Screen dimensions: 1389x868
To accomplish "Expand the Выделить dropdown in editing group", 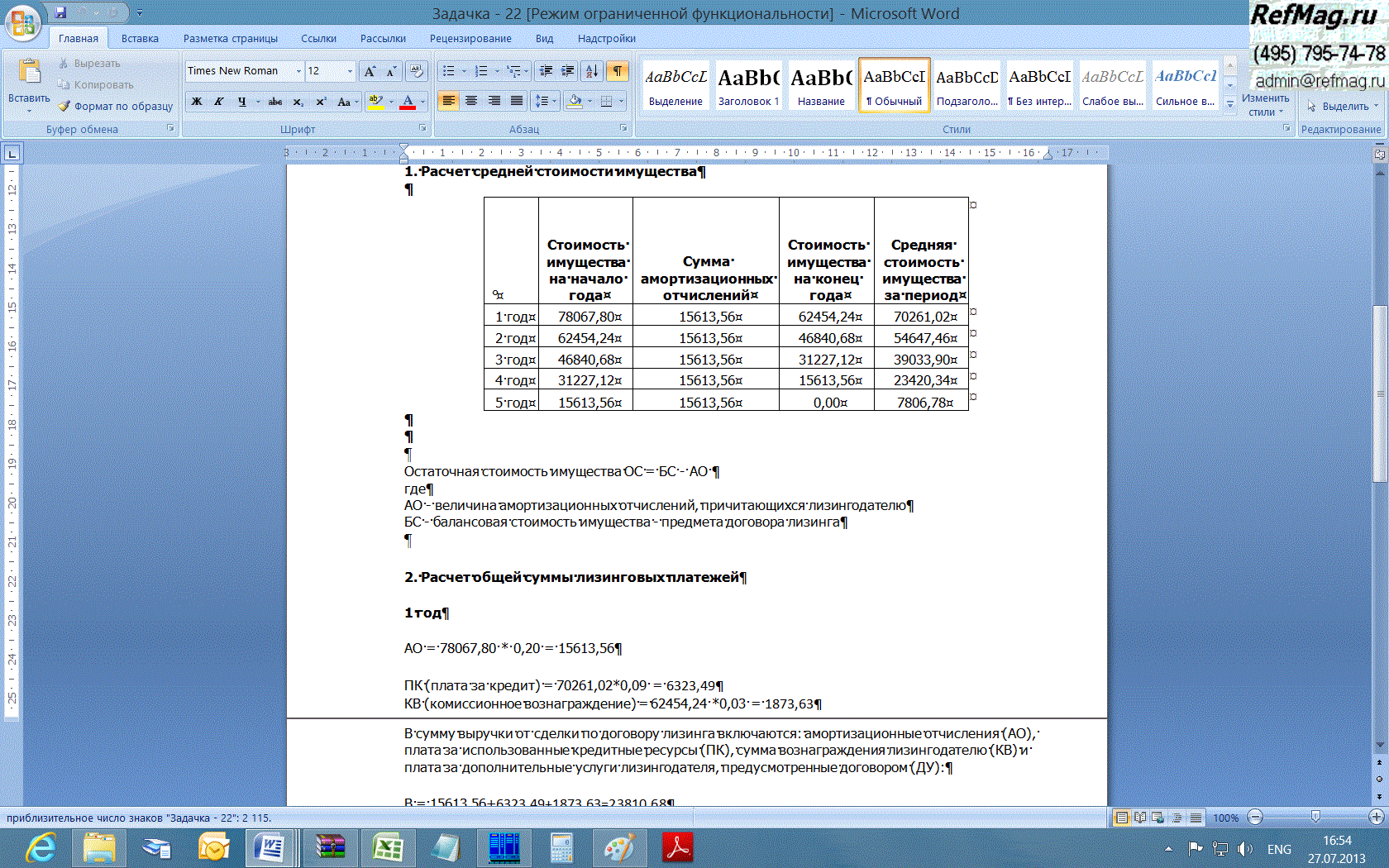I will coord(1344,107).
